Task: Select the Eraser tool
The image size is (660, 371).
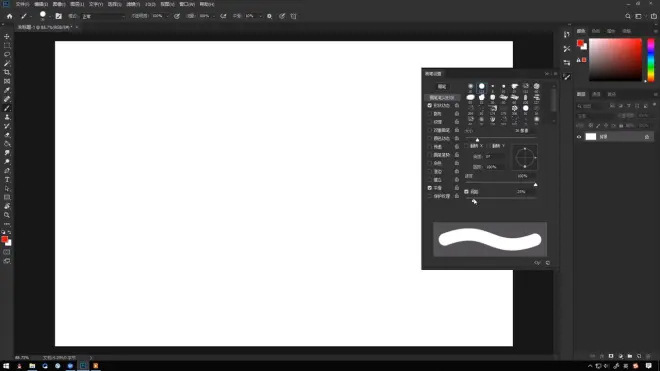Action: pyautogui.click(x=7, y=135)
